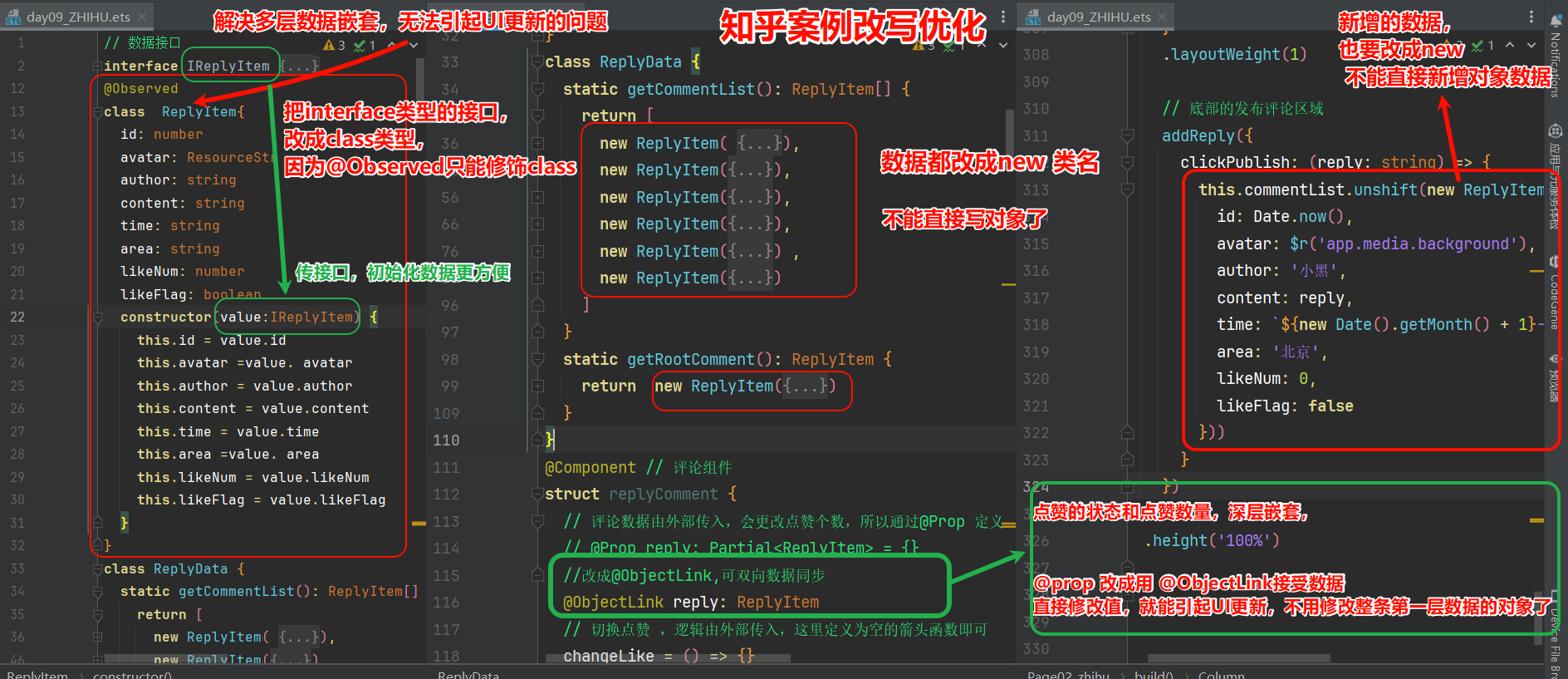
Task: Open the CodeGenie side panel
Action: pos(1556,293)
